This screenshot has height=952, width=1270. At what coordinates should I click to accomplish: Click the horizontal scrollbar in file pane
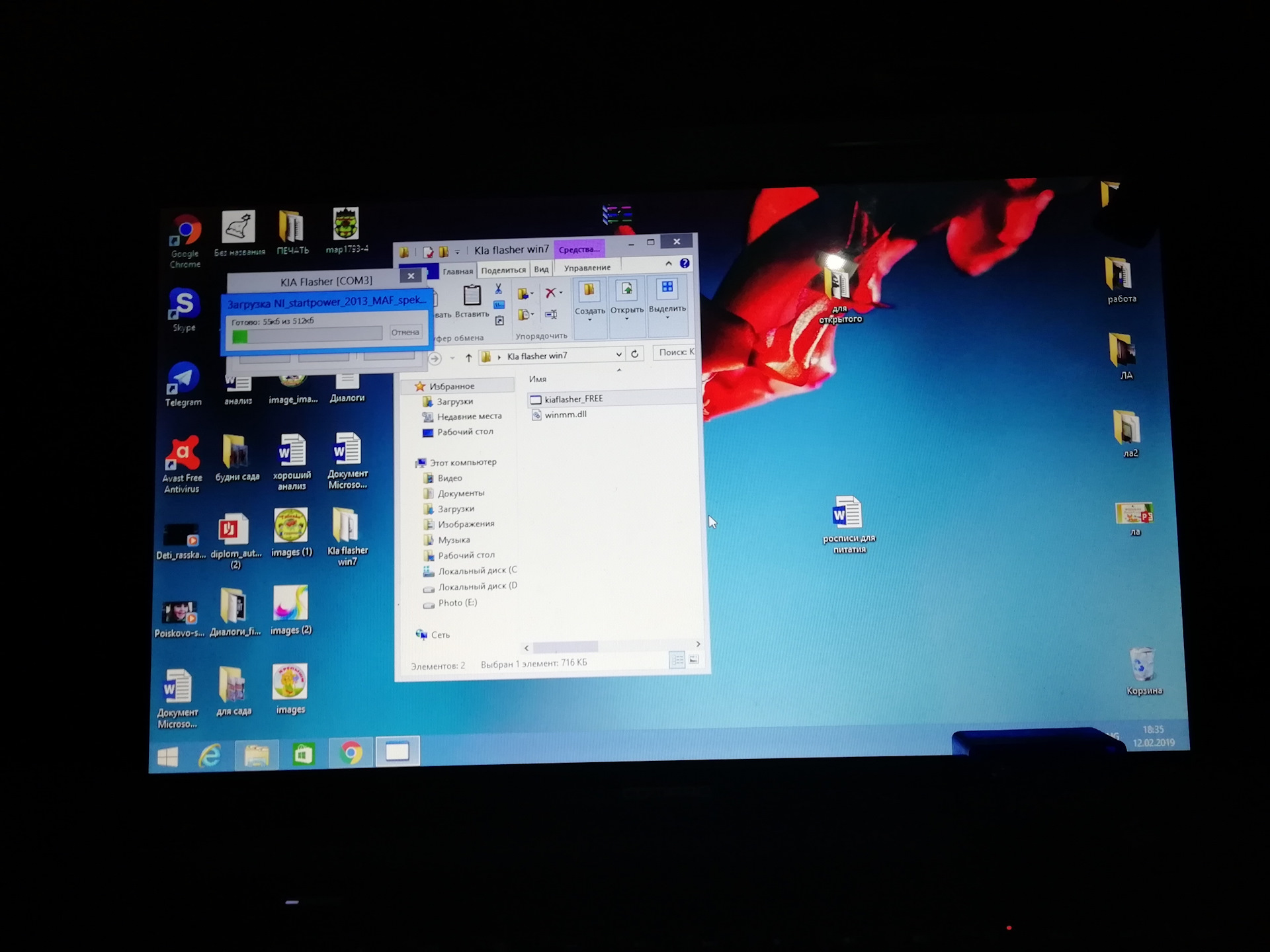(x=566, y=647)
